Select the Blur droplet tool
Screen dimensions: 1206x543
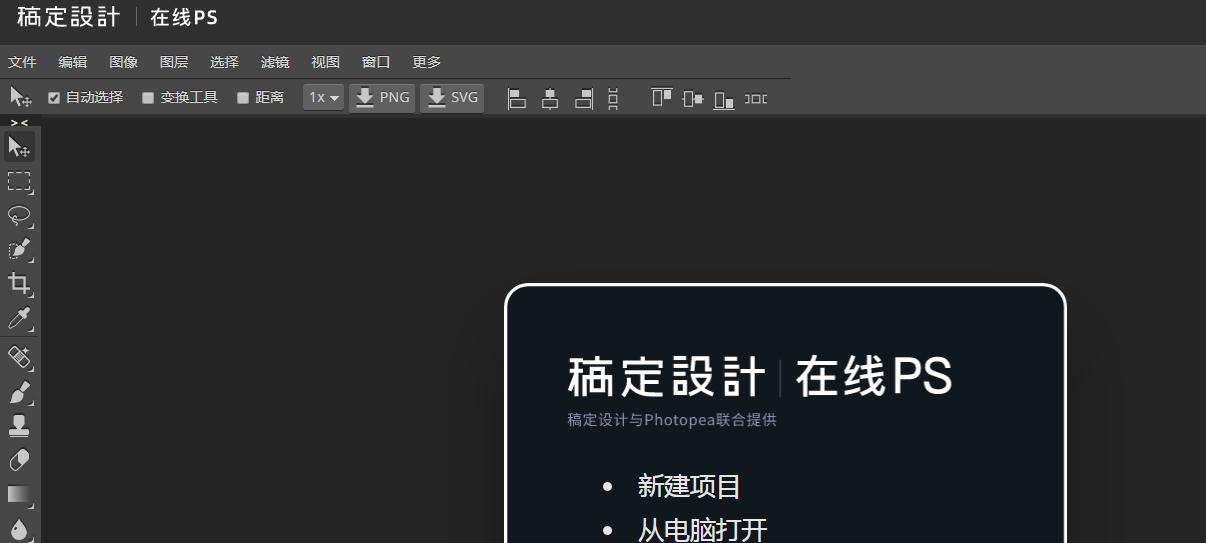(x=19, y=528)
